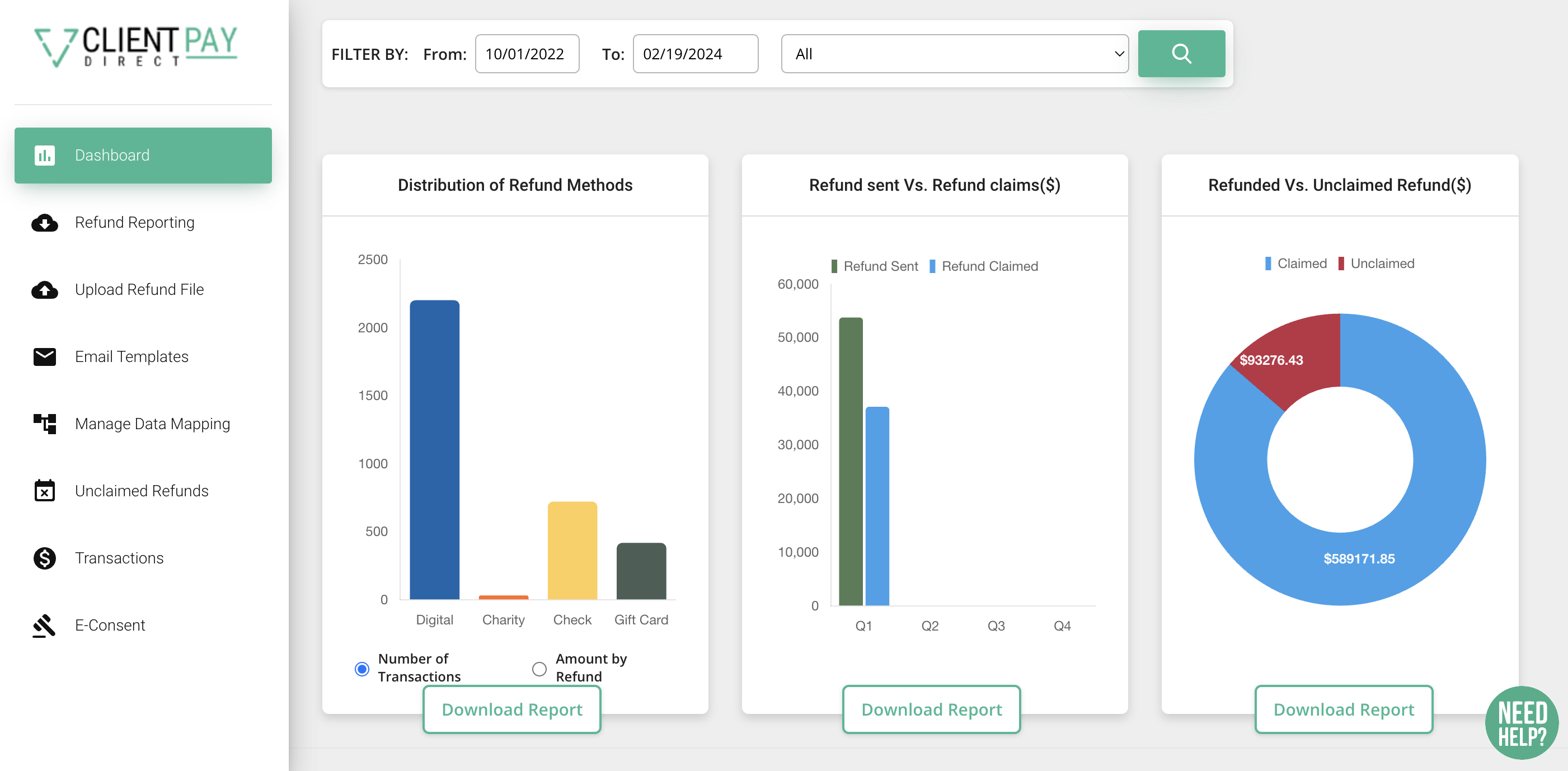Click the E-Consent gavel icon
Screen dimensions: 1568x771
point(44,625)
